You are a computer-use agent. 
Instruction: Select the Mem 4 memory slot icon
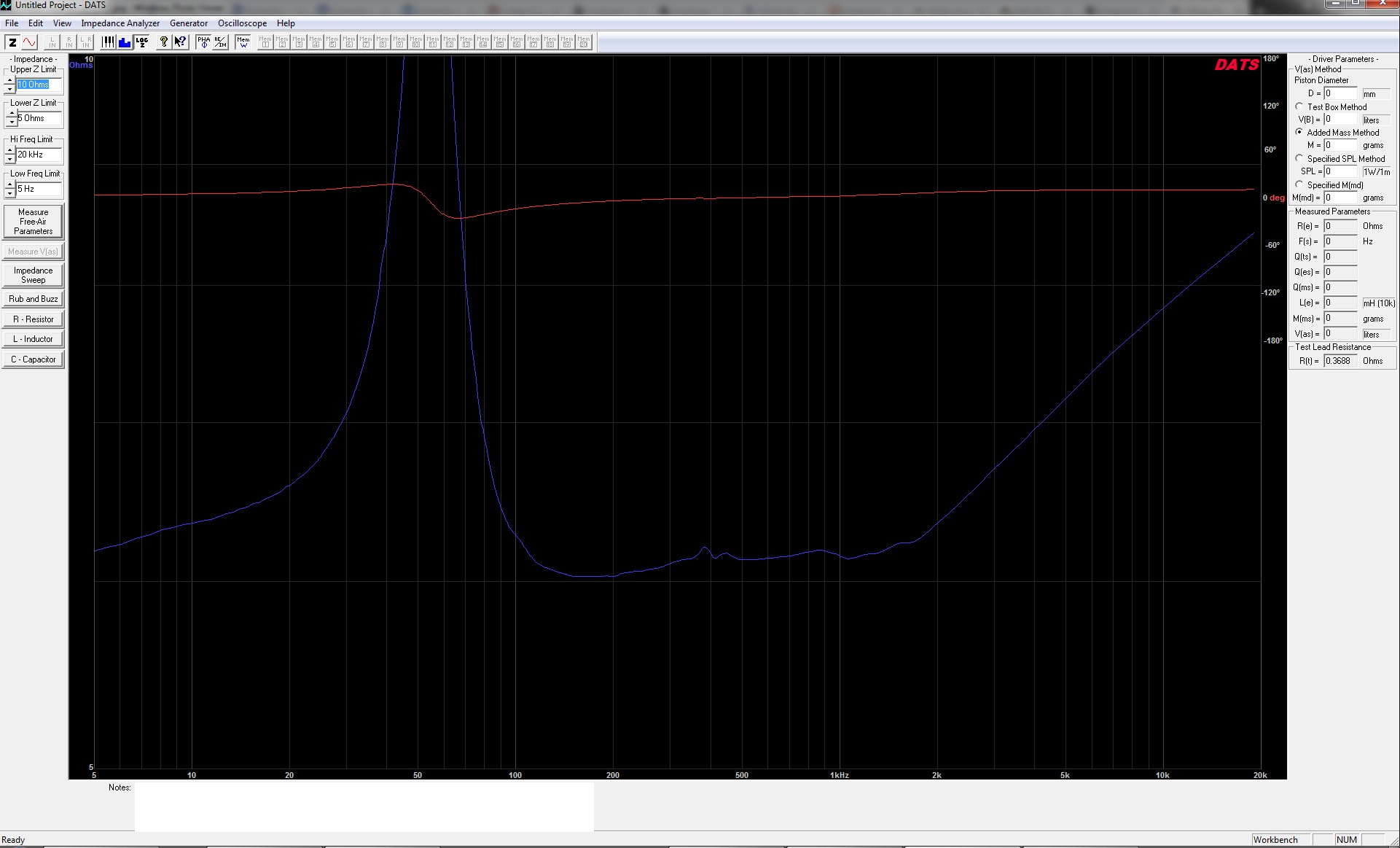316,42
